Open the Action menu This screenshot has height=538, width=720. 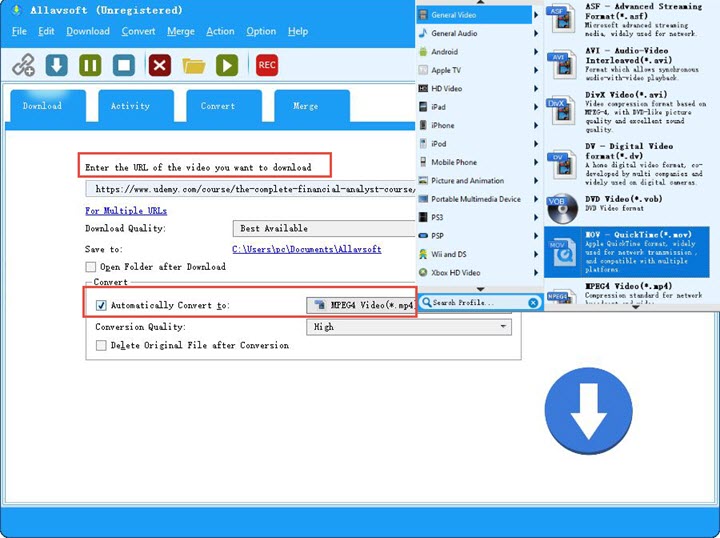pyautogui.click(x=220, y=31)
